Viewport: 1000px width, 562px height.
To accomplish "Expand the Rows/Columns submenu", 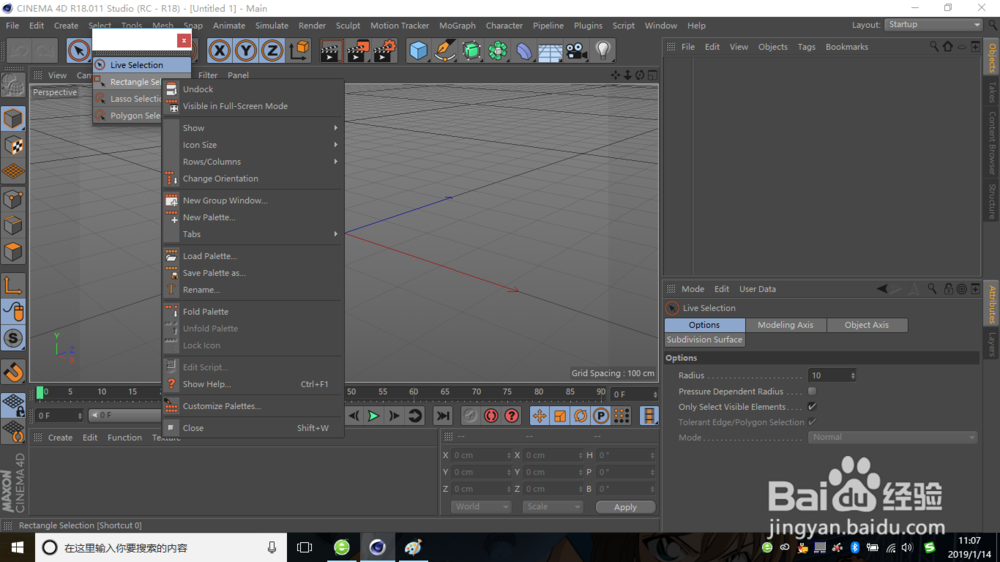I will 254,161.
